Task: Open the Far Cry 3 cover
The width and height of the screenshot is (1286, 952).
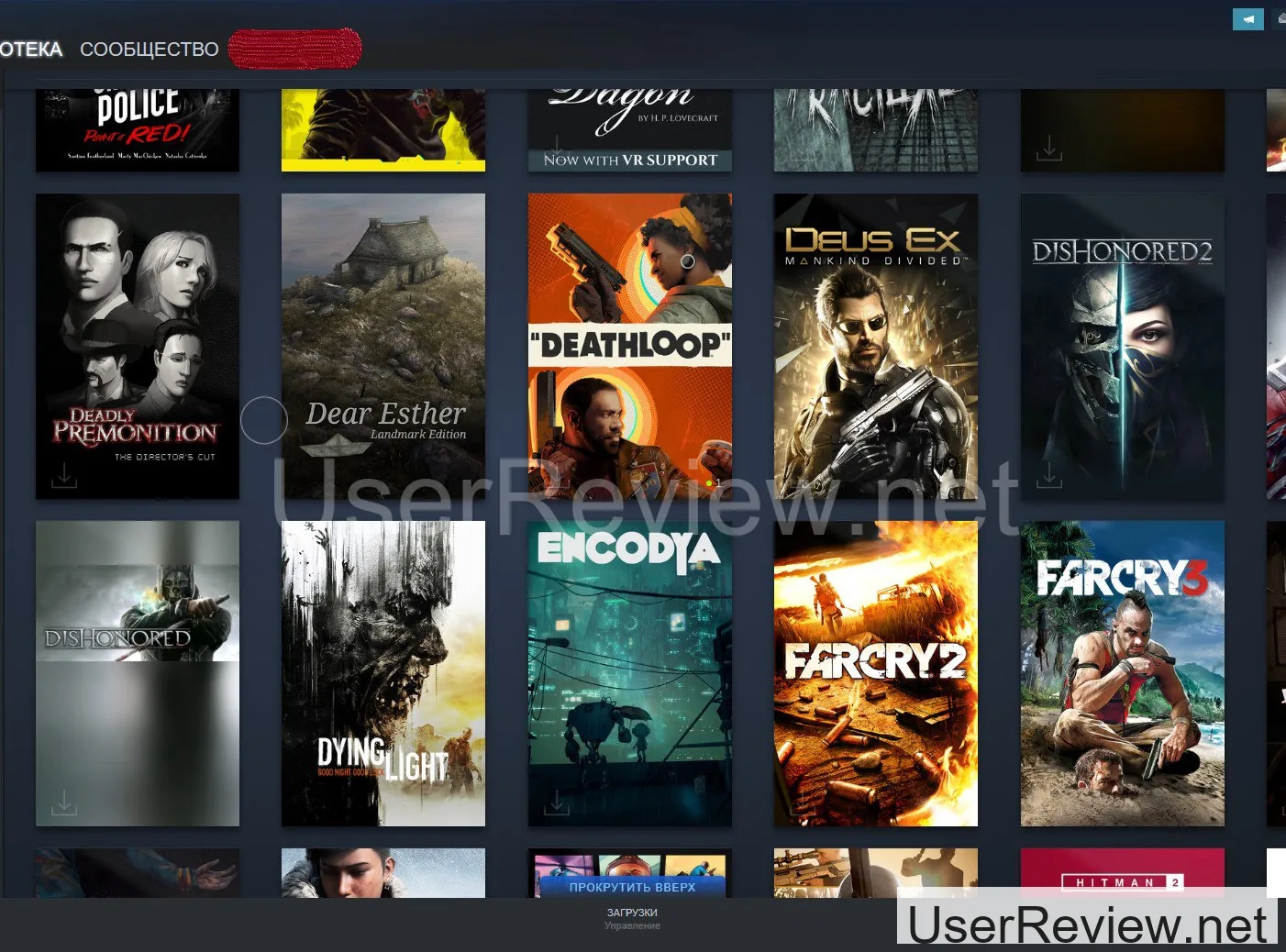Action: (1122, 673)
